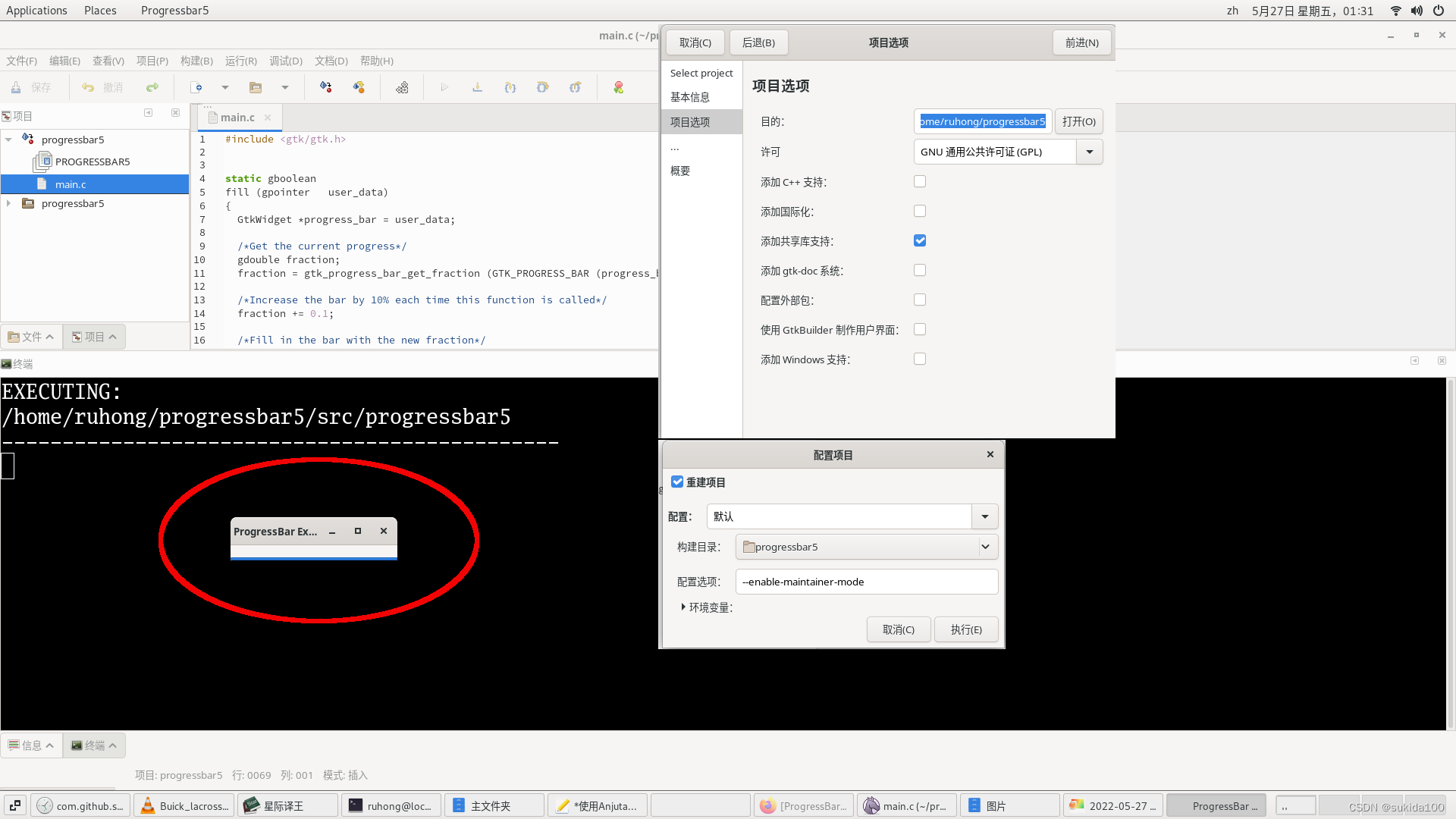Toggle the 重建项目 checkbox
1456x819 pixels.
coord(677,482)
